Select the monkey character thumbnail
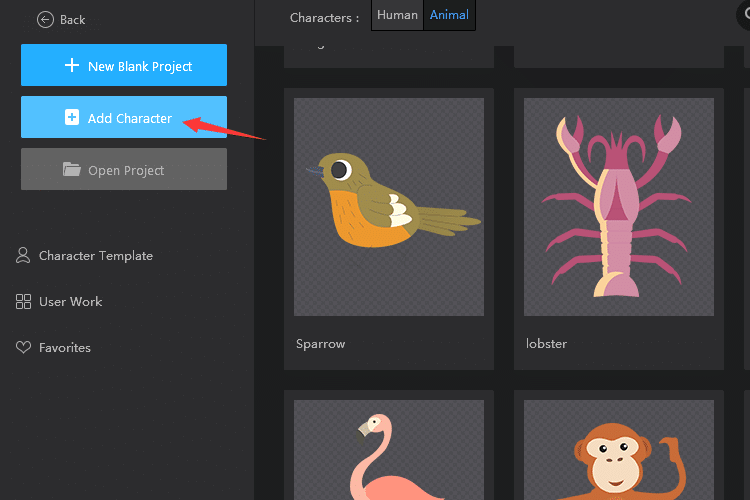The height and width of the screenshot is (500, 750). point(619,450)
